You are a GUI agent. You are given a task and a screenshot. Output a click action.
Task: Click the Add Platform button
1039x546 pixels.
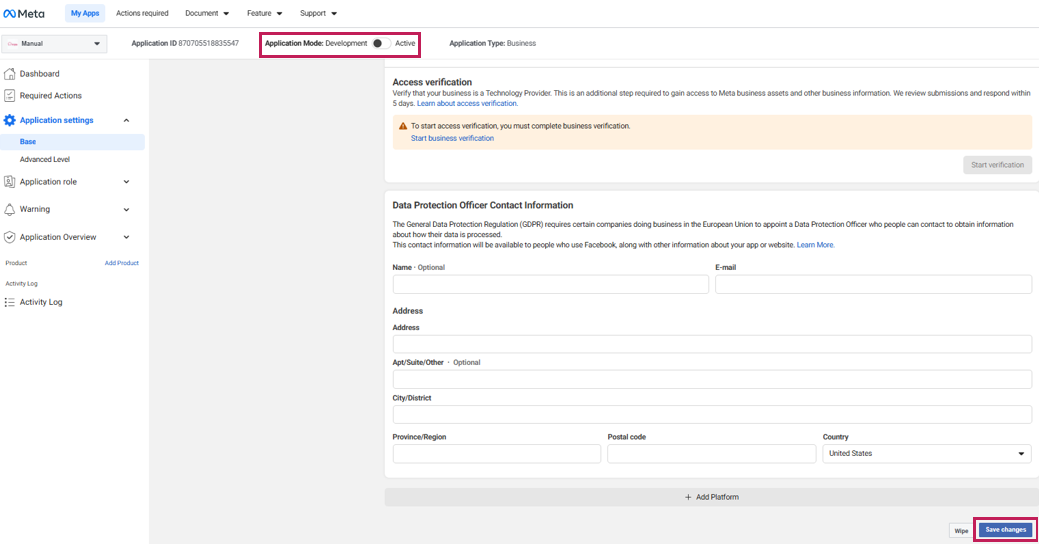tap(711, 497)
